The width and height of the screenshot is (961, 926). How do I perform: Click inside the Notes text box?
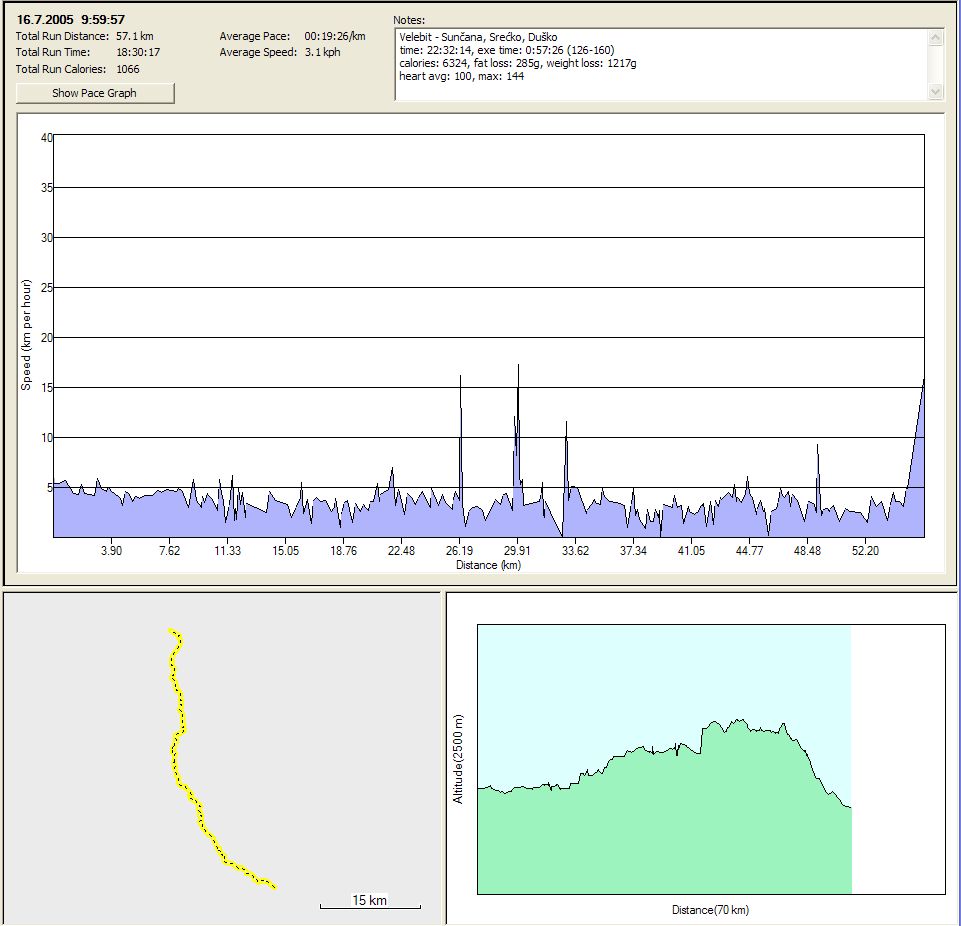tap(660, 65)
